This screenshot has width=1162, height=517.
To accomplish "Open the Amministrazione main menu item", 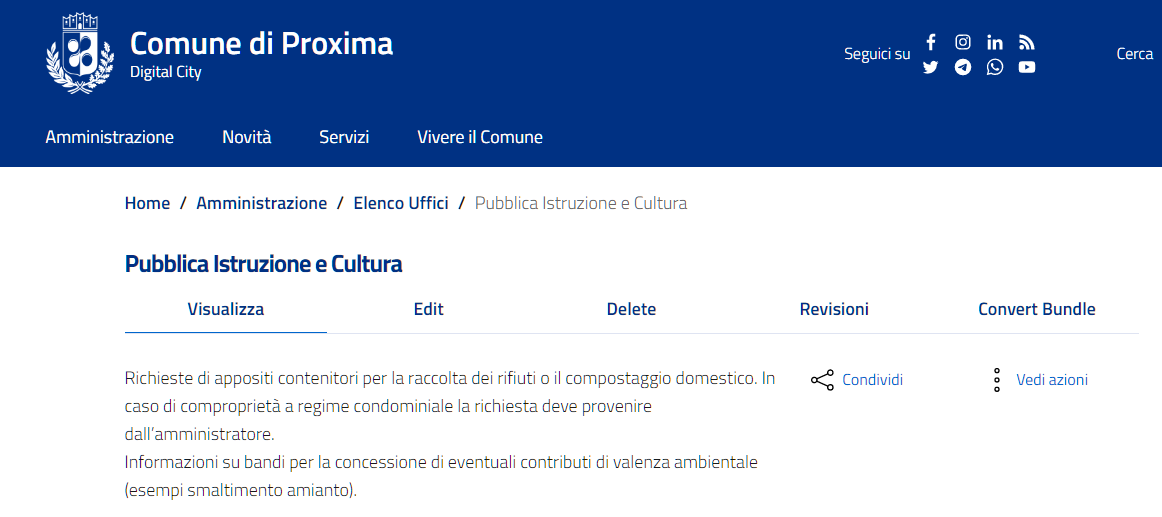I will pyautogui.click(x=109, y=137).
